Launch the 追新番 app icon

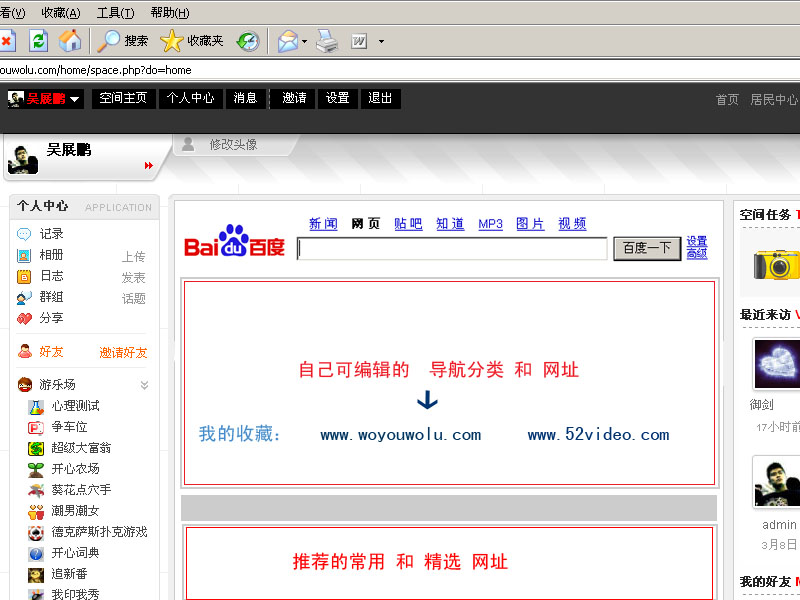point(36,574)
